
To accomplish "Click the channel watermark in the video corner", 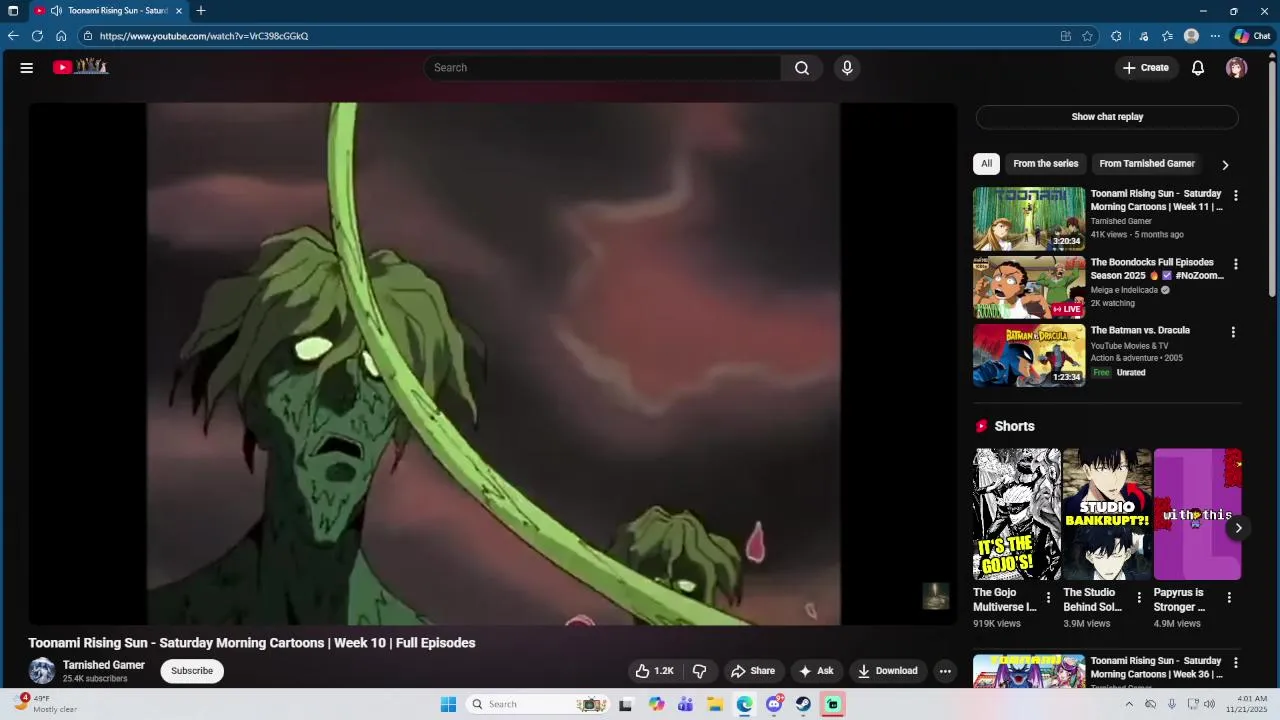I will click(x=935, y=596).
